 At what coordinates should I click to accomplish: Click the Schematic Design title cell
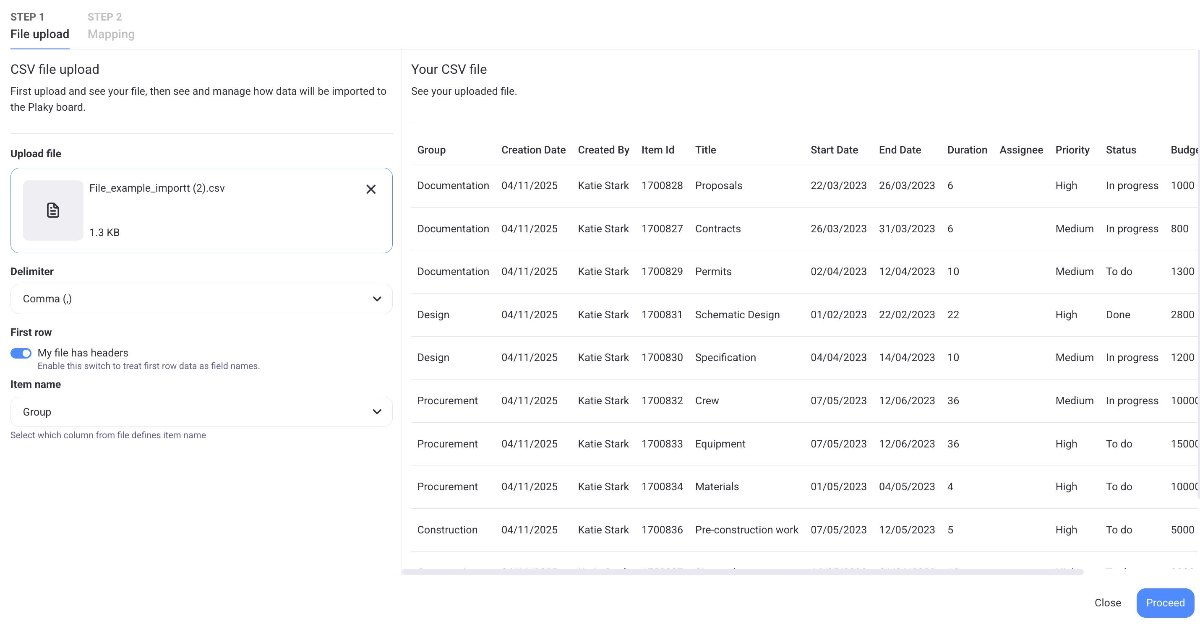coord(737,314)
